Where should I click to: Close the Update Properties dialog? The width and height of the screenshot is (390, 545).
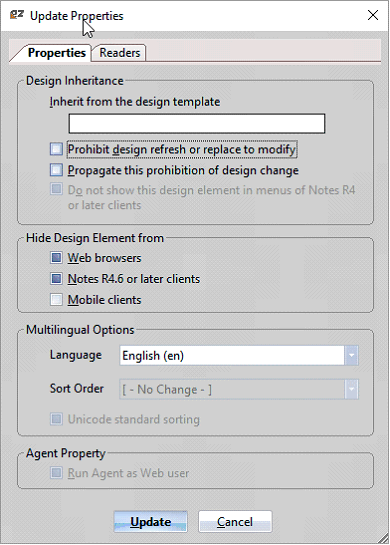click(x=373, y=15)
